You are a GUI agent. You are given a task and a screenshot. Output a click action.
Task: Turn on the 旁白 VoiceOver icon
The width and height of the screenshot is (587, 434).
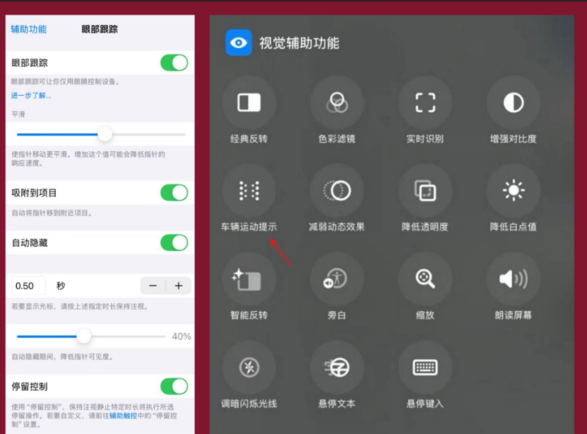[x=337, y=279]
